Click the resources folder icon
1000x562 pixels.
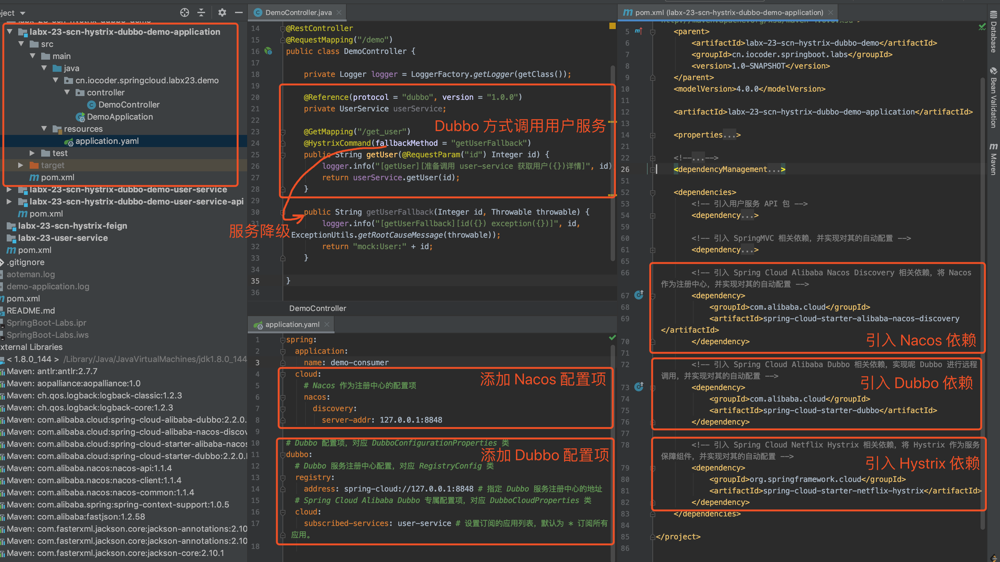[x=57, y=129]
